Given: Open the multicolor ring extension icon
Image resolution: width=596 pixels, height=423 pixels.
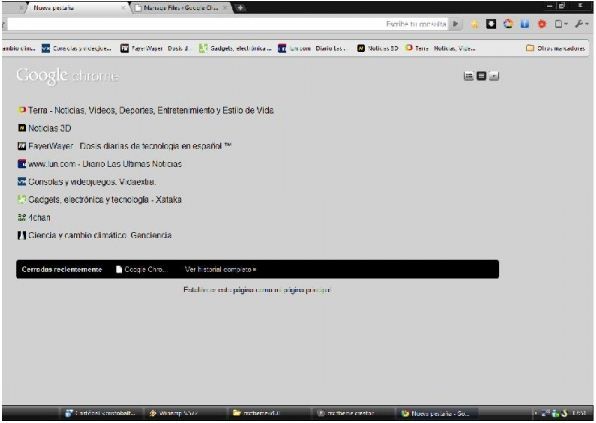Looking at the screenshot, I should [508, 24].
